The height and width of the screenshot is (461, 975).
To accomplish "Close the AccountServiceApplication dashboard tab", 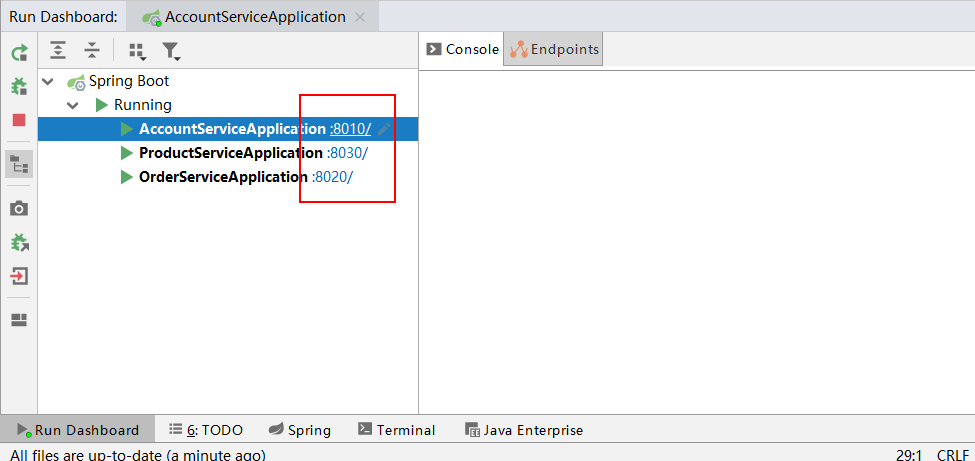I will 360,17.
